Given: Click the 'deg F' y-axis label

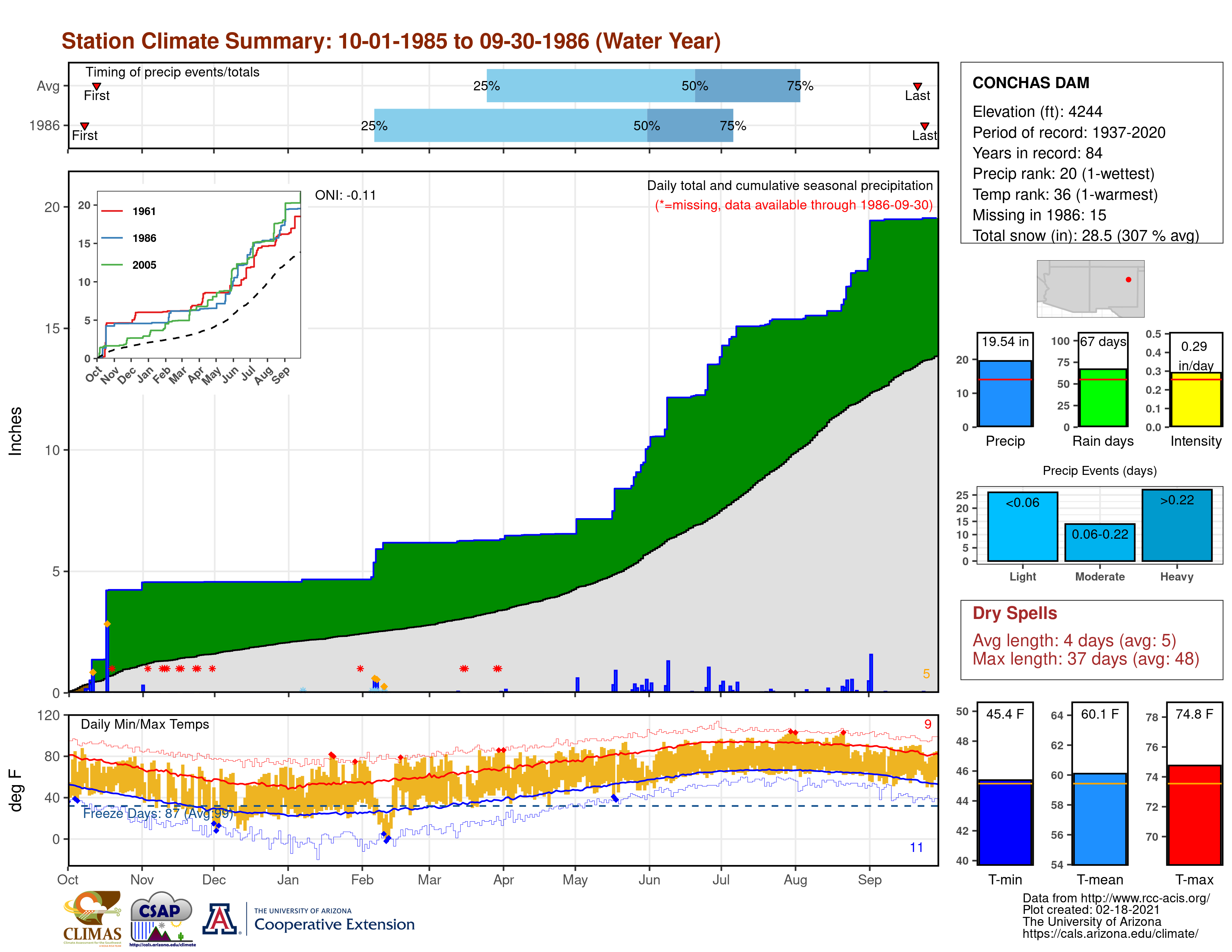Looking at the screenshot, I should point(15,790).
